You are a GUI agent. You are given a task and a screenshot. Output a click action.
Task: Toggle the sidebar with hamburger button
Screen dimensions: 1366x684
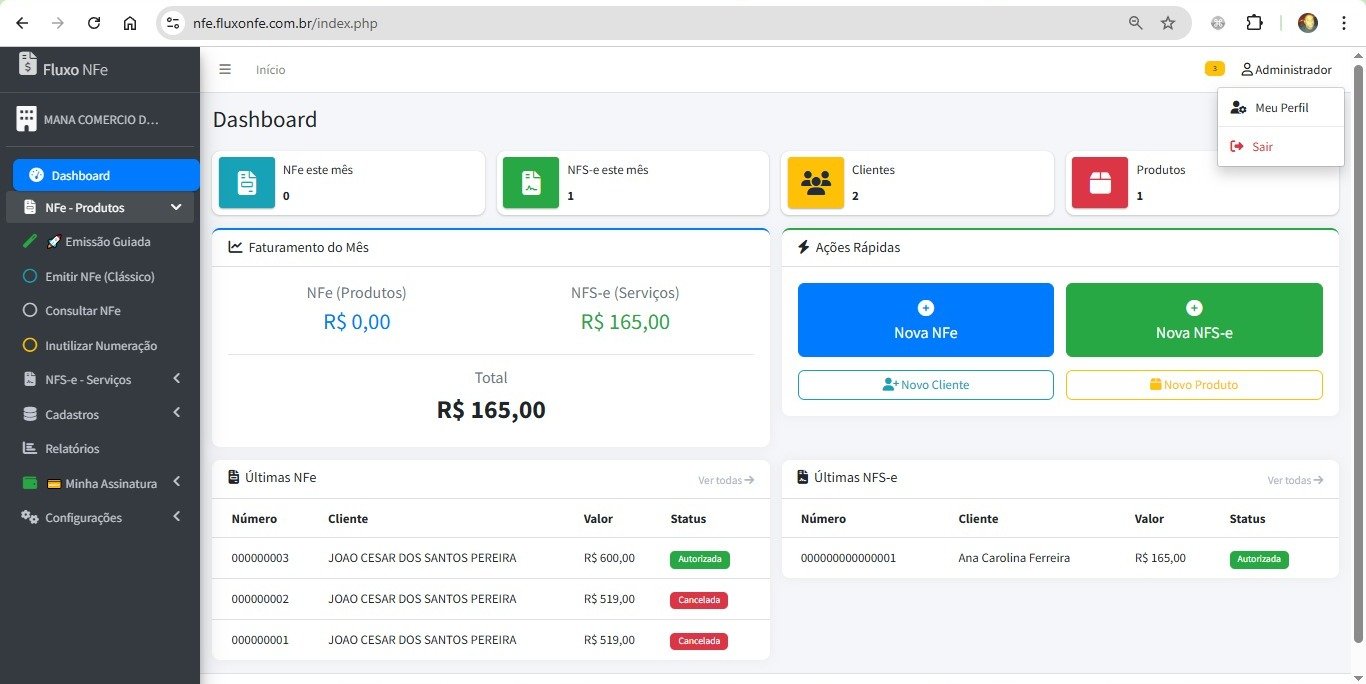point(225,69)
